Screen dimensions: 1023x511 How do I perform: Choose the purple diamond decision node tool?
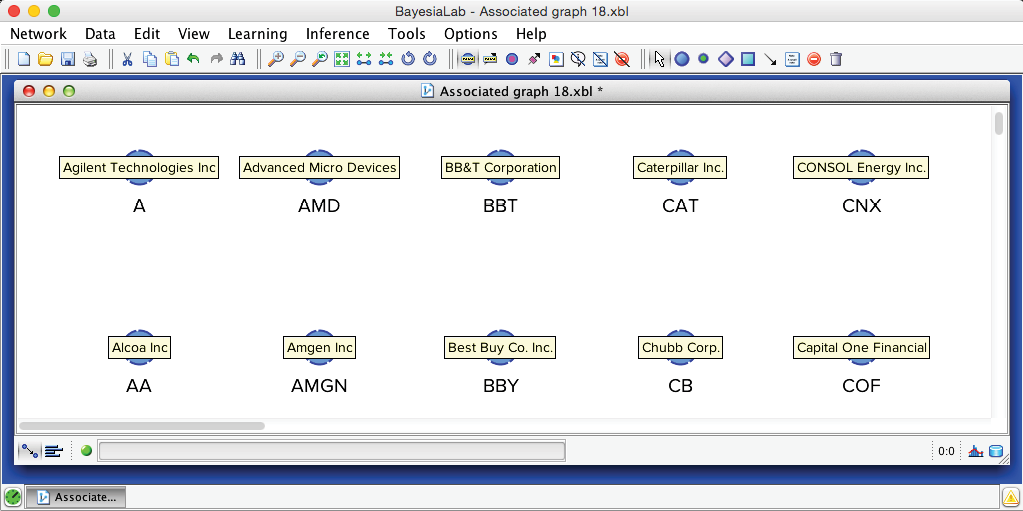pyautogui.click(x=726, y=59)
